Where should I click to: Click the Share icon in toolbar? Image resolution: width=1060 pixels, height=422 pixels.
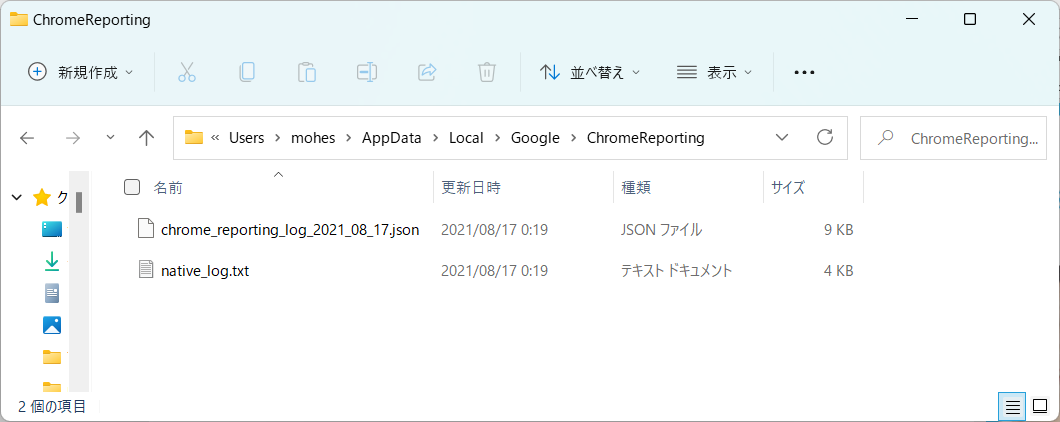tap(427, 72)
